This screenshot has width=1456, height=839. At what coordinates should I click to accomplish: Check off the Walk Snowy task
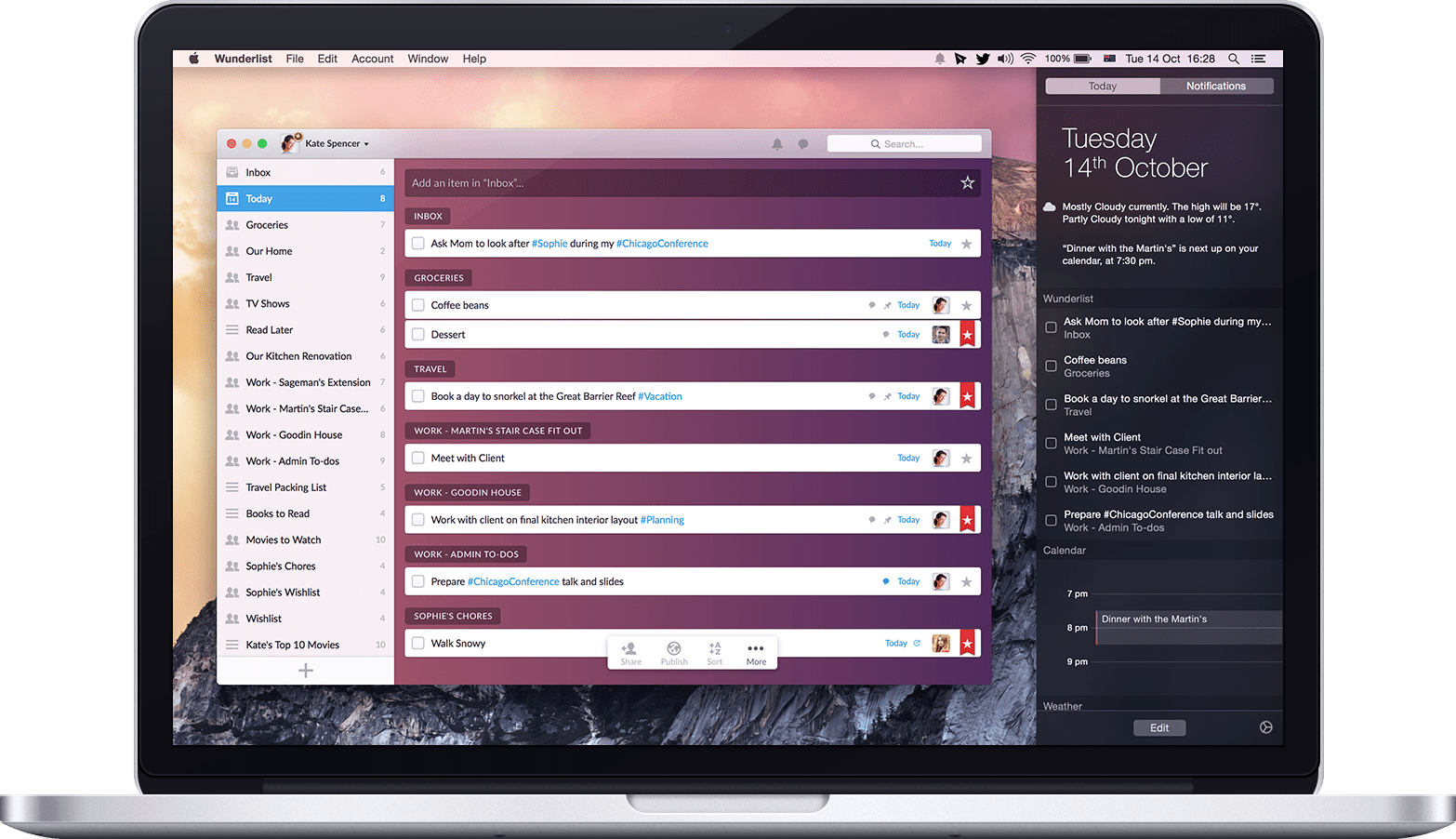(x=418, y=644)
